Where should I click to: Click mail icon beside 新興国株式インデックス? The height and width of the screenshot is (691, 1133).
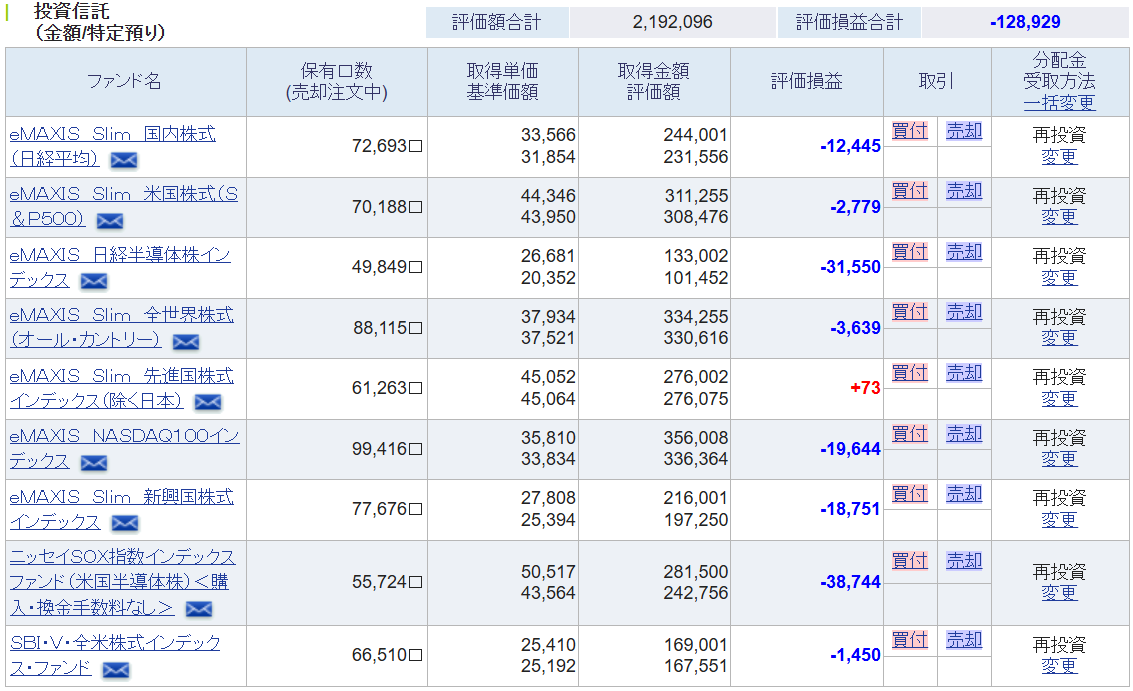click(x=125, y=523)
